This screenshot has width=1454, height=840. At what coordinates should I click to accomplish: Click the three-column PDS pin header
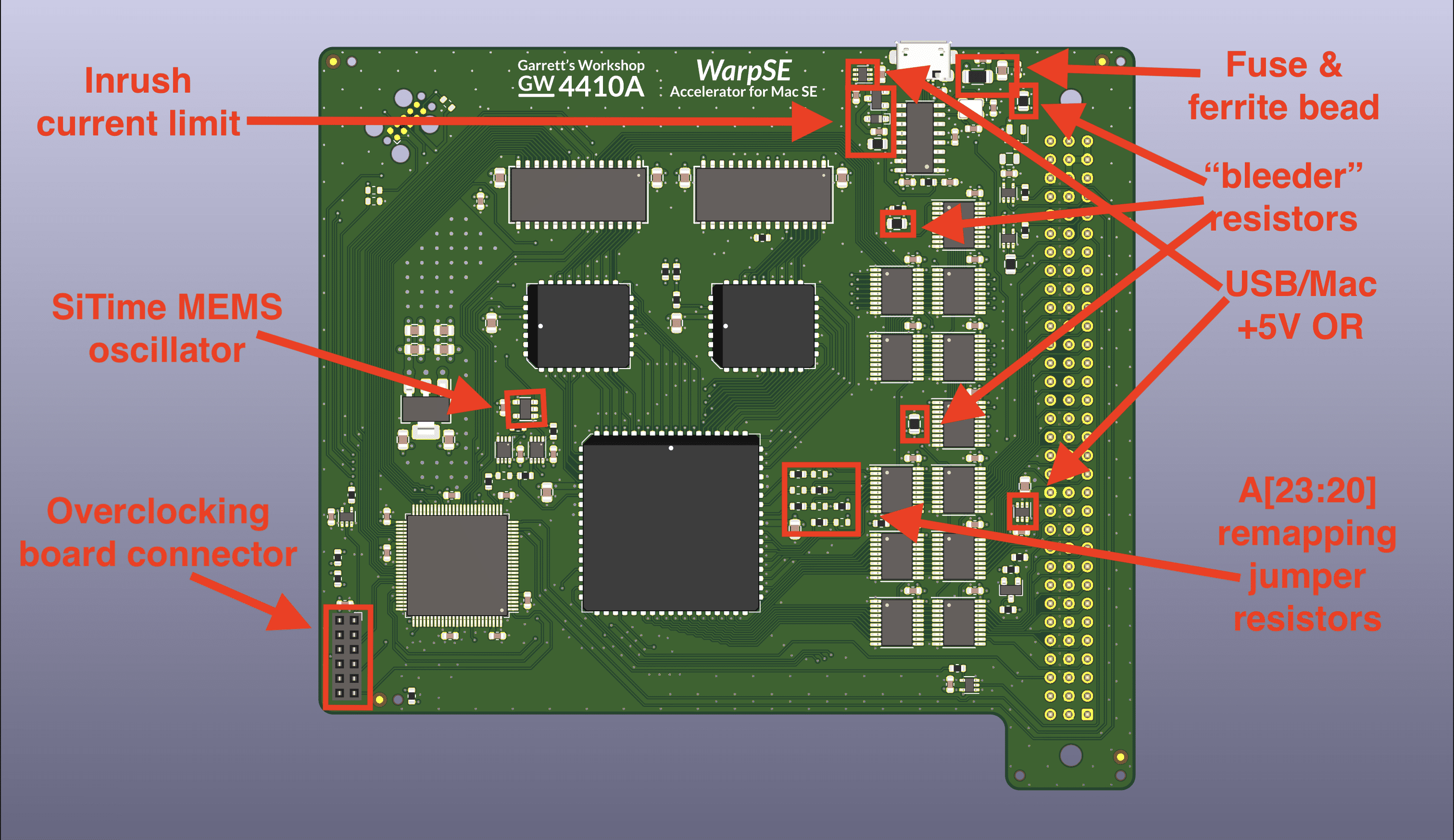tap(1068, 428)
